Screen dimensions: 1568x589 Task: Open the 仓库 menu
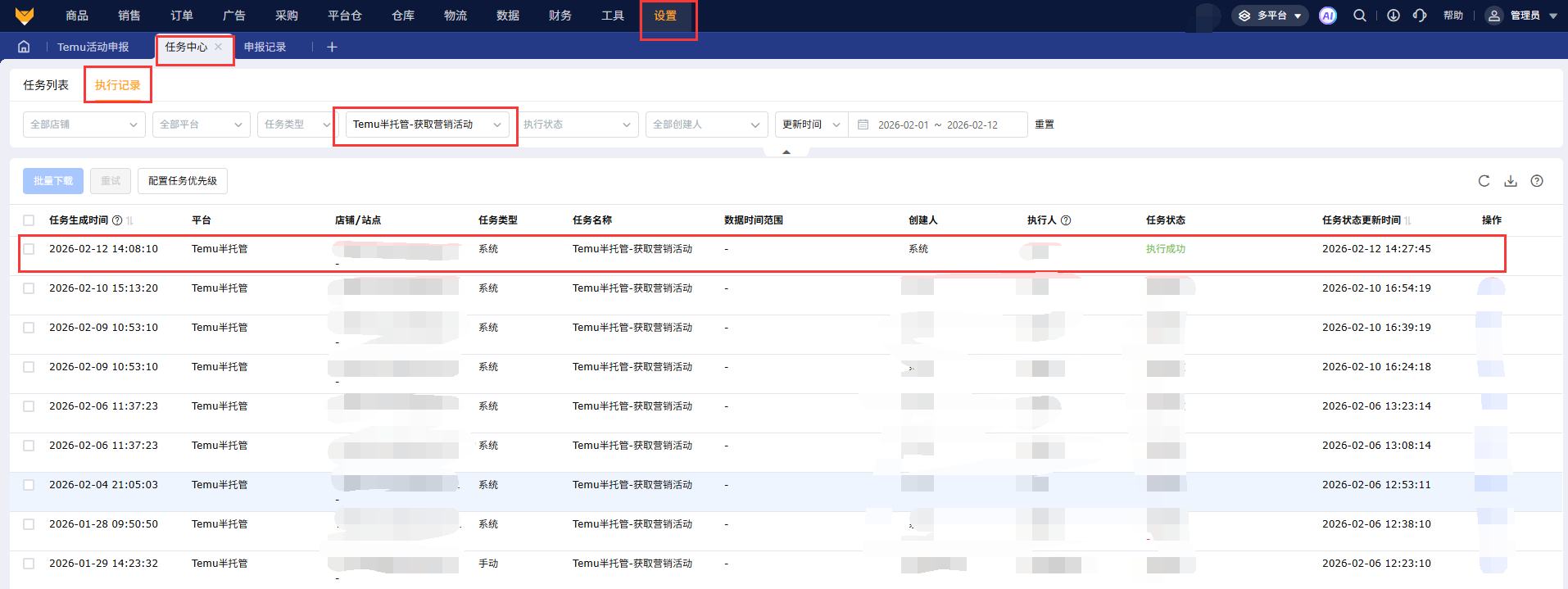(403, 16)
